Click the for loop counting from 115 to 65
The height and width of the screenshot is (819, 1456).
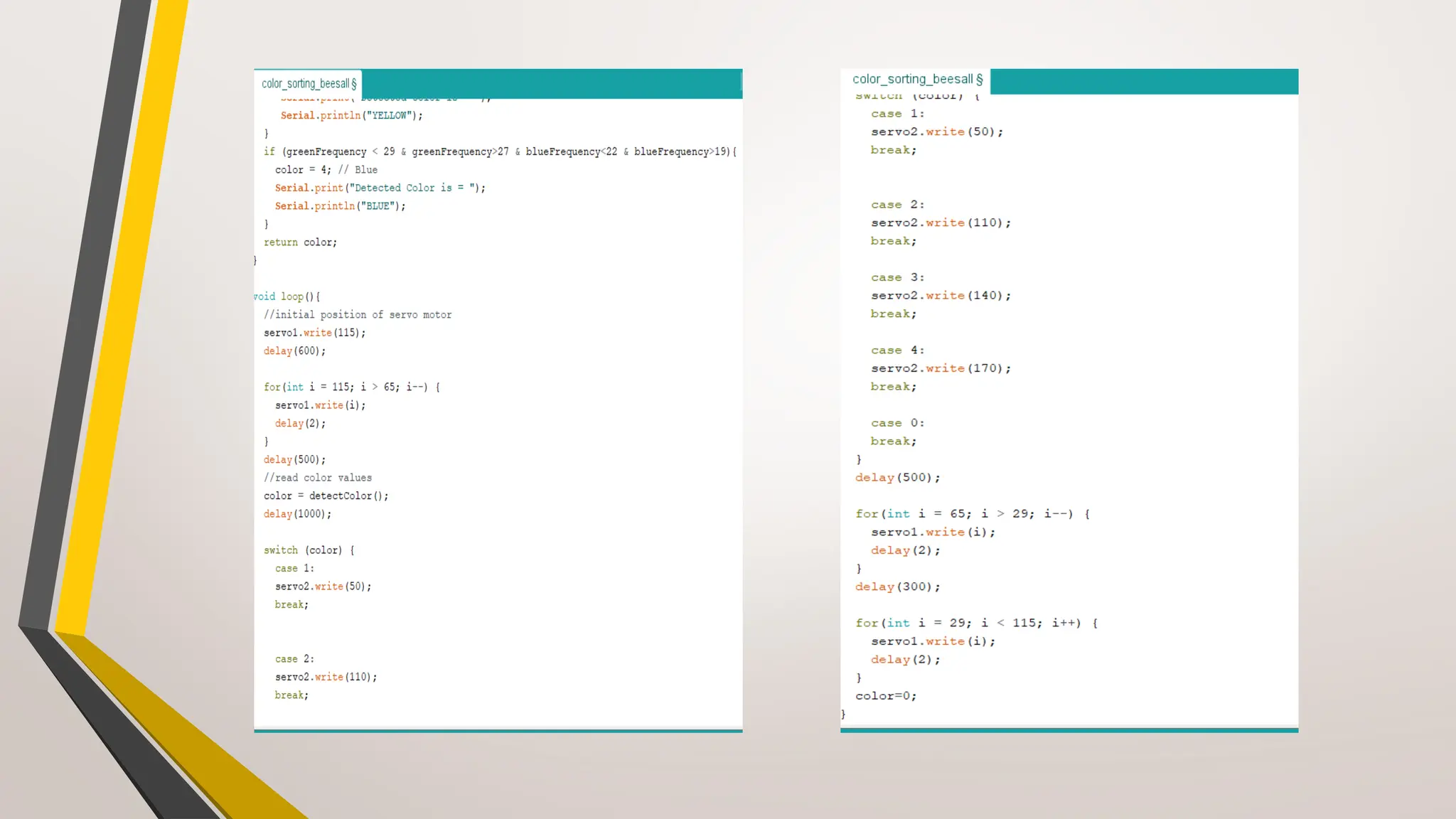(x=352, y=387)
